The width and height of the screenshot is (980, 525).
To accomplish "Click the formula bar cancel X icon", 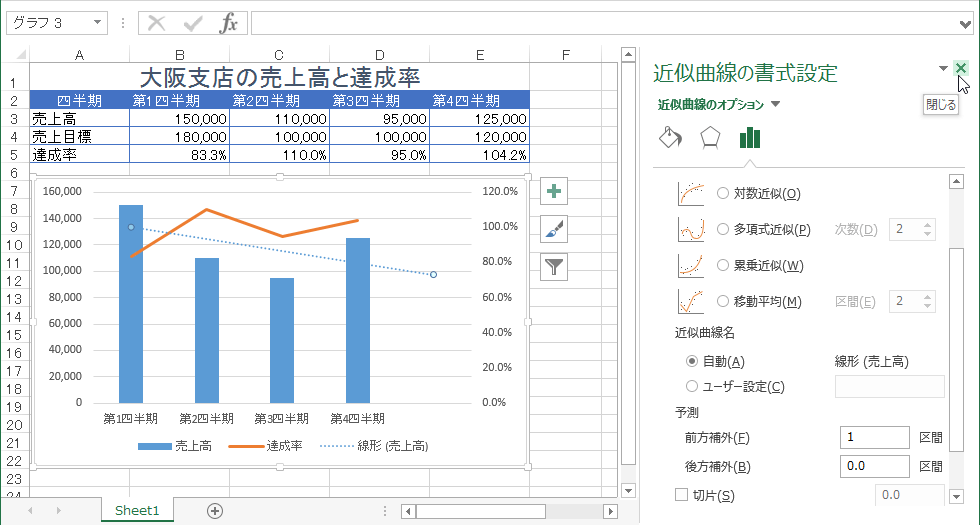I will tap(156, 24).
